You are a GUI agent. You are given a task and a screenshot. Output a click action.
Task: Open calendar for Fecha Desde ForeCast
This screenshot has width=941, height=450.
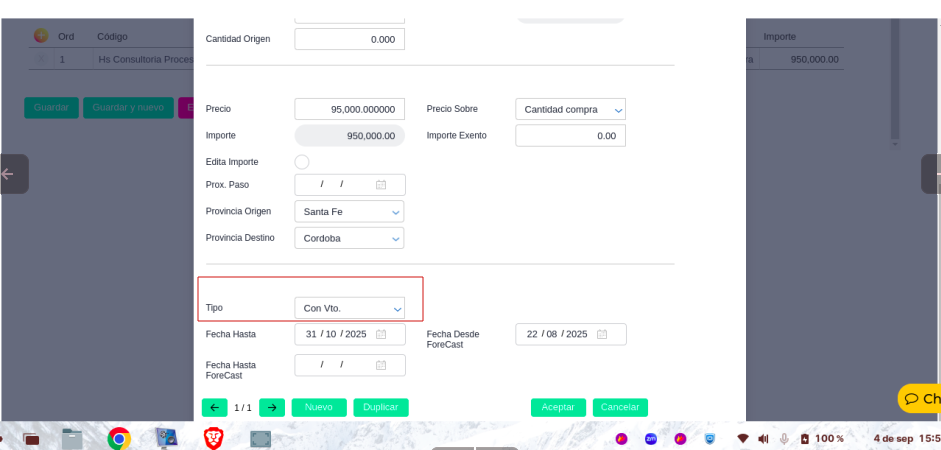(x=602, y=334)
